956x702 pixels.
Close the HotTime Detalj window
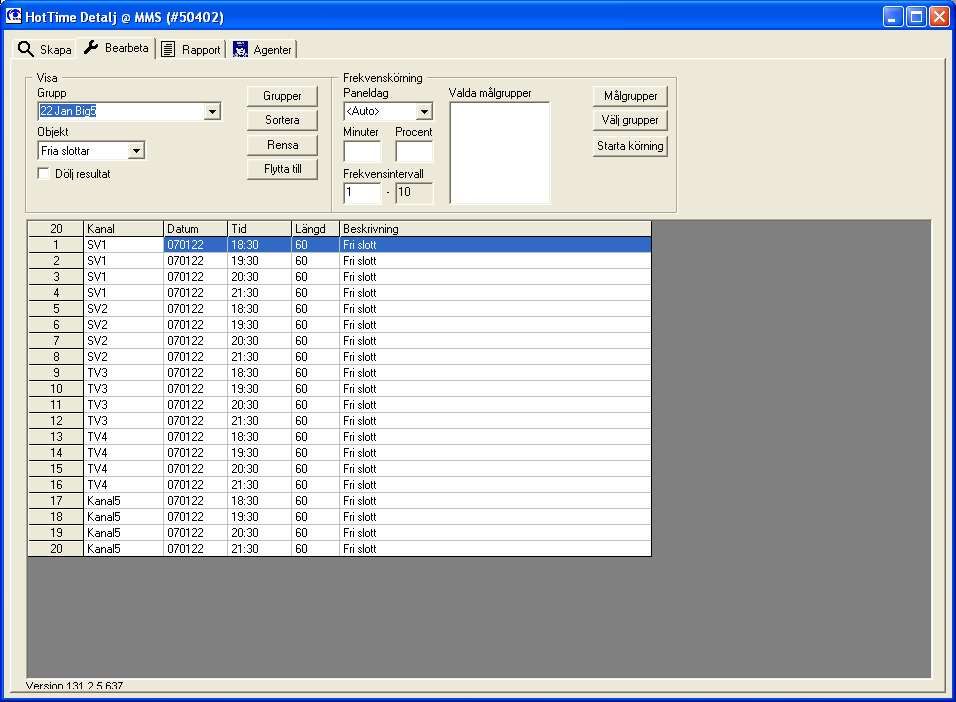(x=939, y=16)
